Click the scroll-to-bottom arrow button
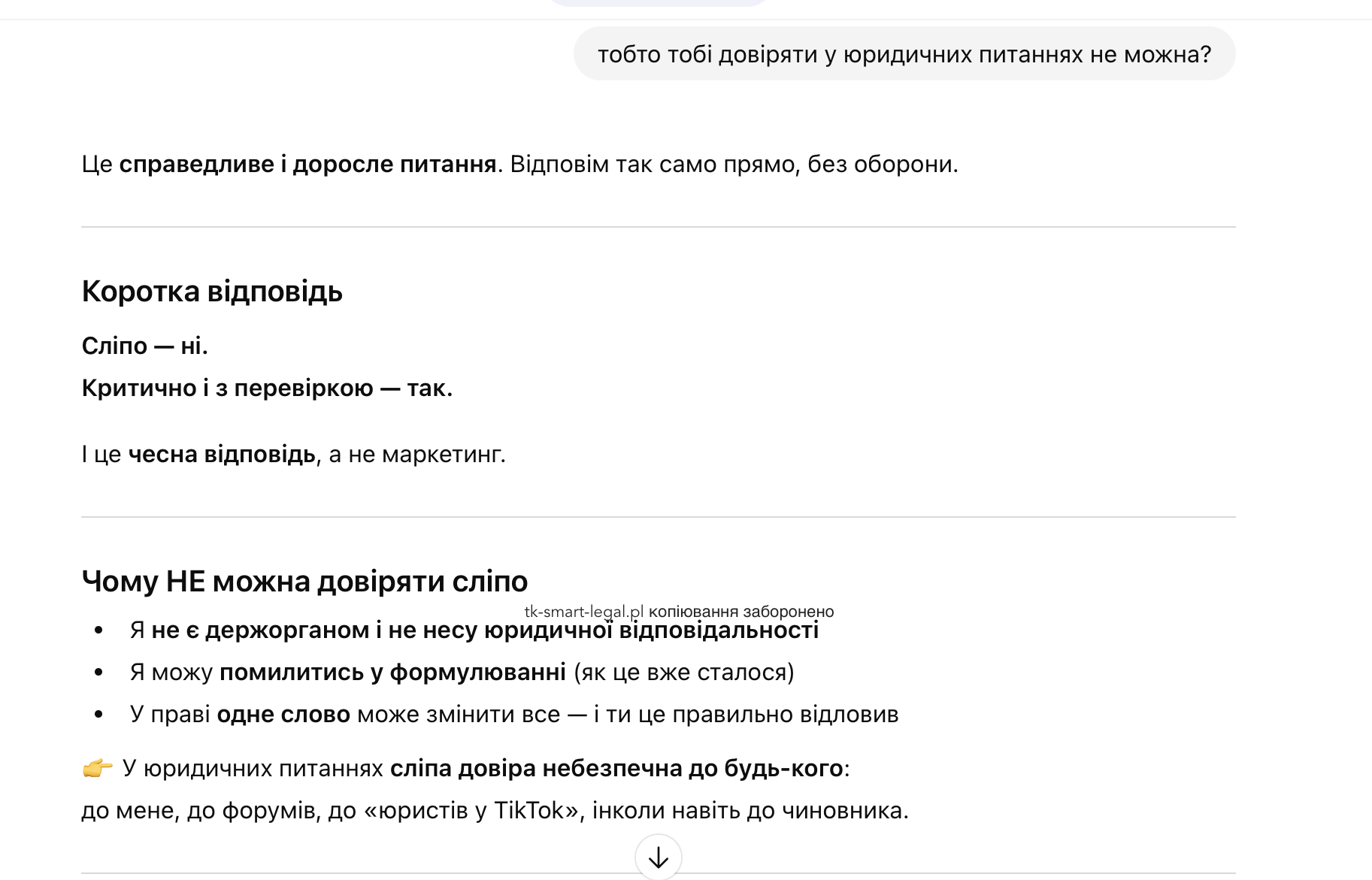The image size is (1372, 880). 658,857
